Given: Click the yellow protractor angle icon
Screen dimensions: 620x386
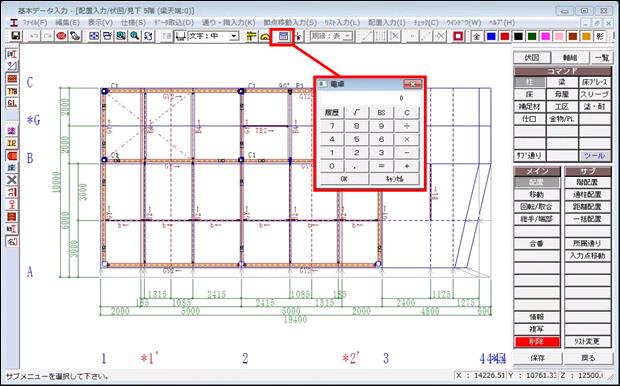Looking at the screenshot, I should click(x=265, y=36).
